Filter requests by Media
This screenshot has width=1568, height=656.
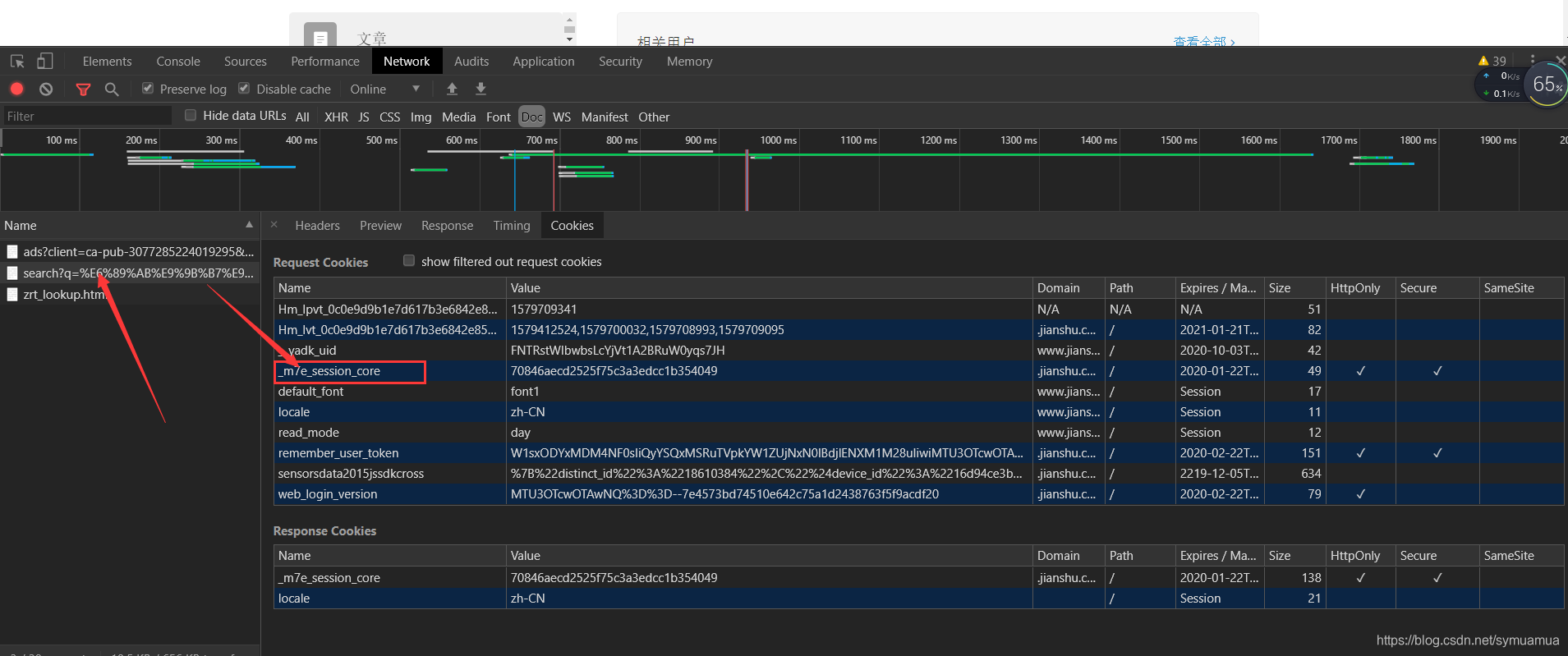pos(458,117)
